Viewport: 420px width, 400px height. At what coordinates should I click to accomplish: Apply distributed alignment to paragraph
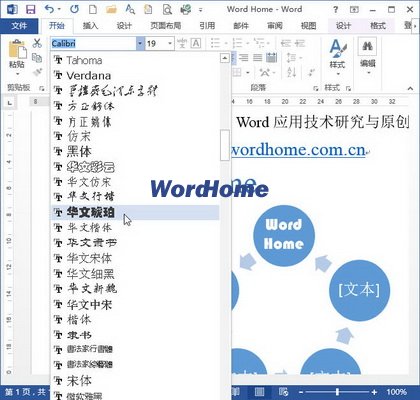pyautogui.click(x=272, y=58)
